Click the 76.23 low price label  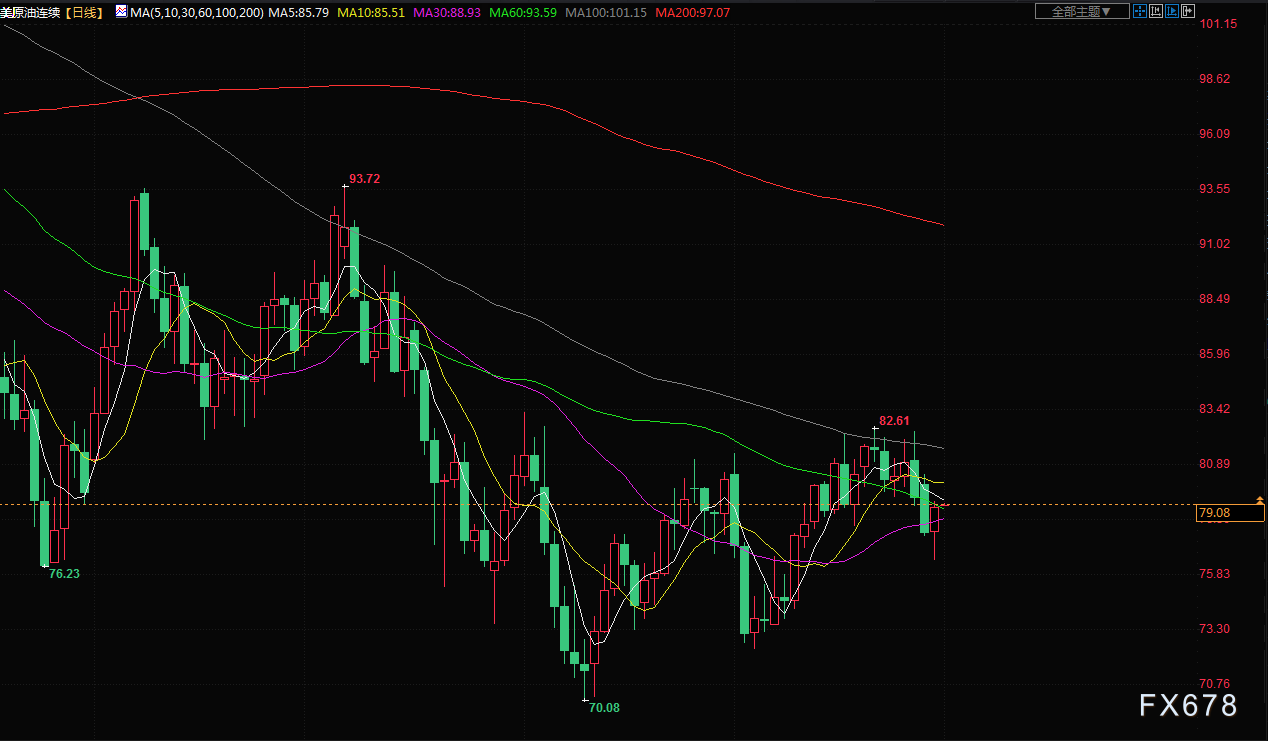pos(64,574)
